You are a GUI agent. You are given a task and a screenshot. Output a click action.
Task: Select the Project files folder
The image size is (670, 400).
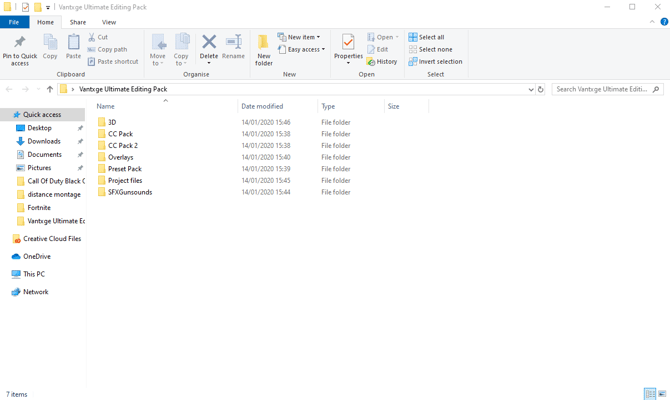(125, 180)
